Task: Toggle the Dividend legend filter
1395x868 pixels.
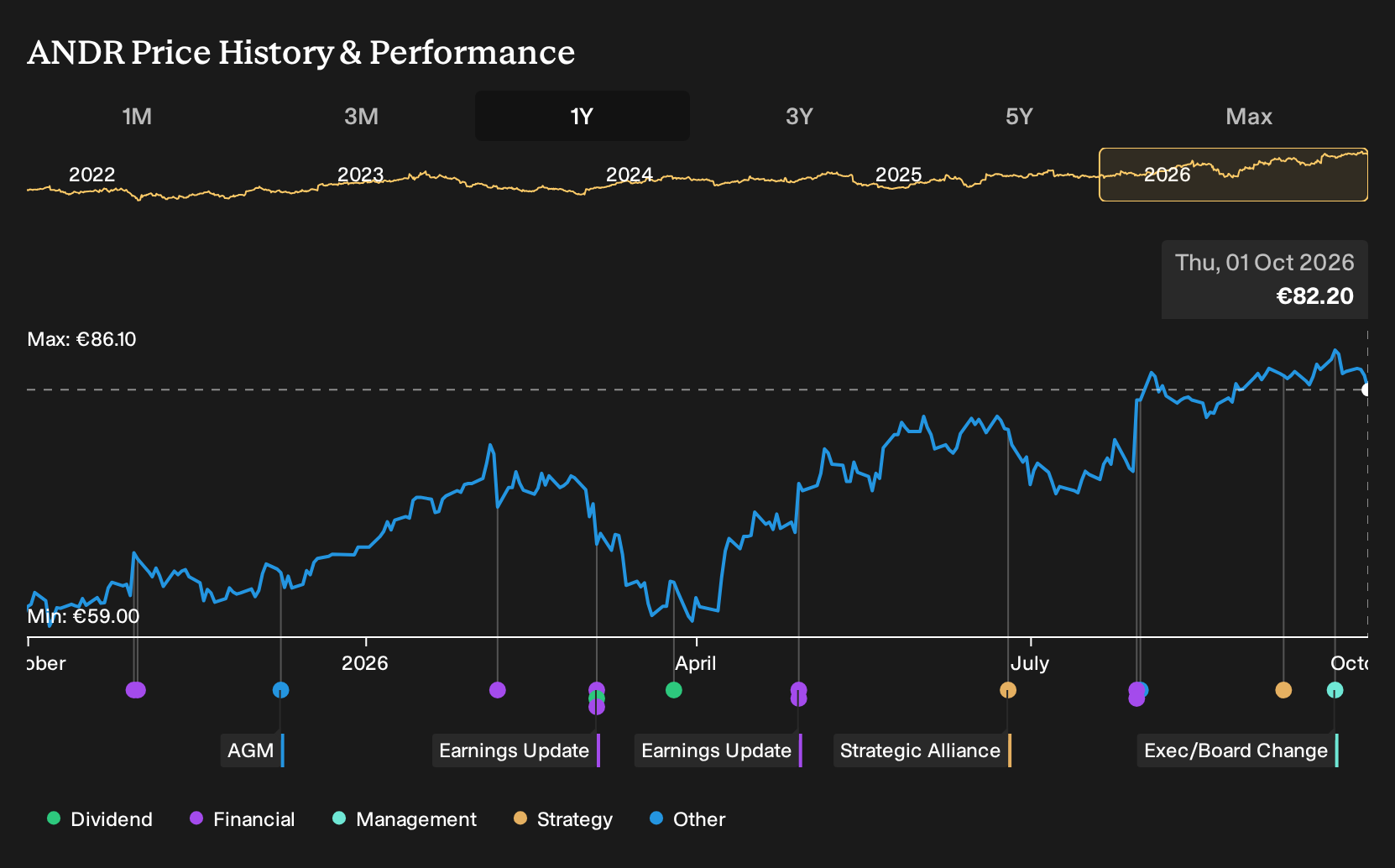Action: 100,818
